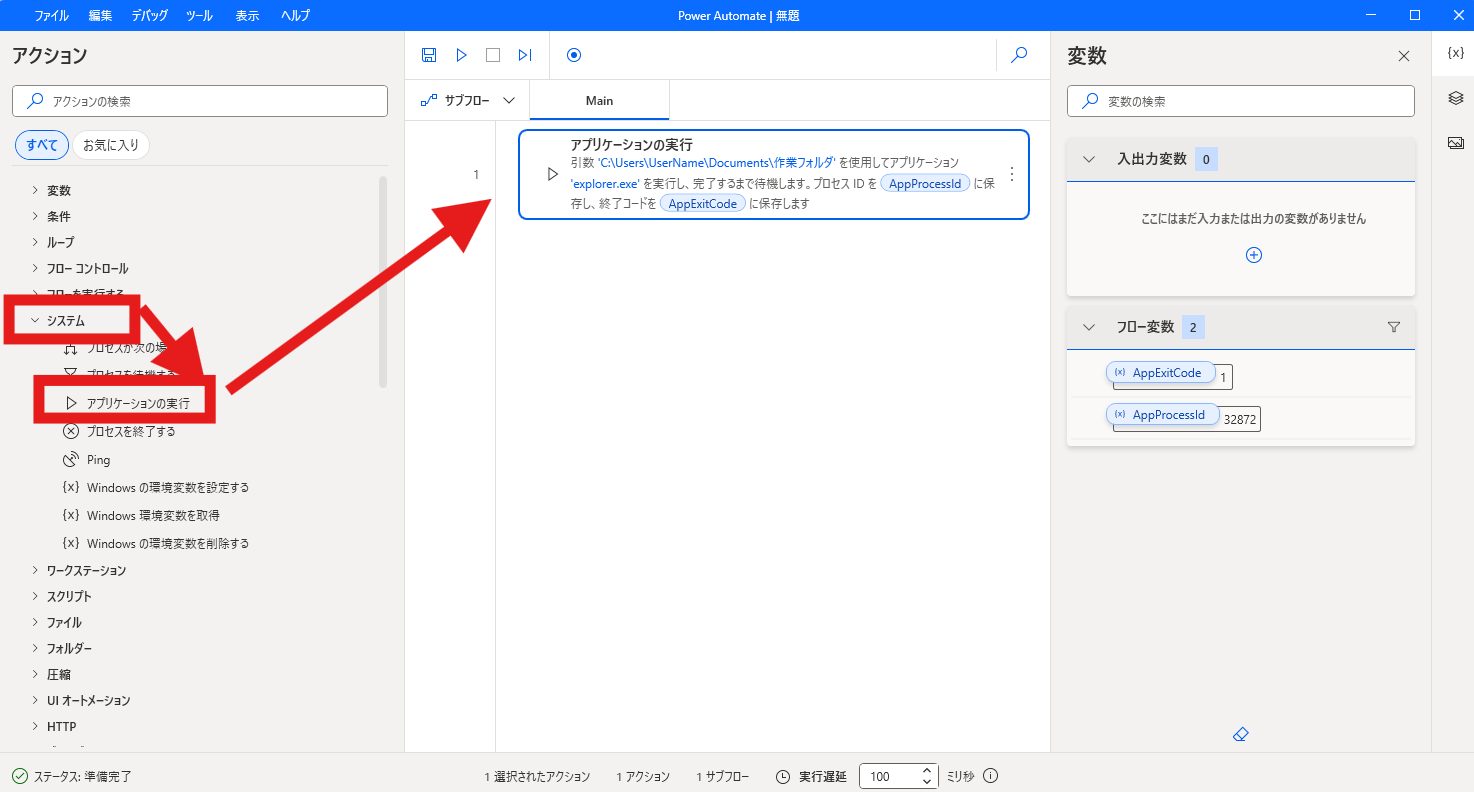Click the AppExitCode token in the action card
Image resolution: width=1474 pixels, height=792 pixels.
click(x=703, y=204)
